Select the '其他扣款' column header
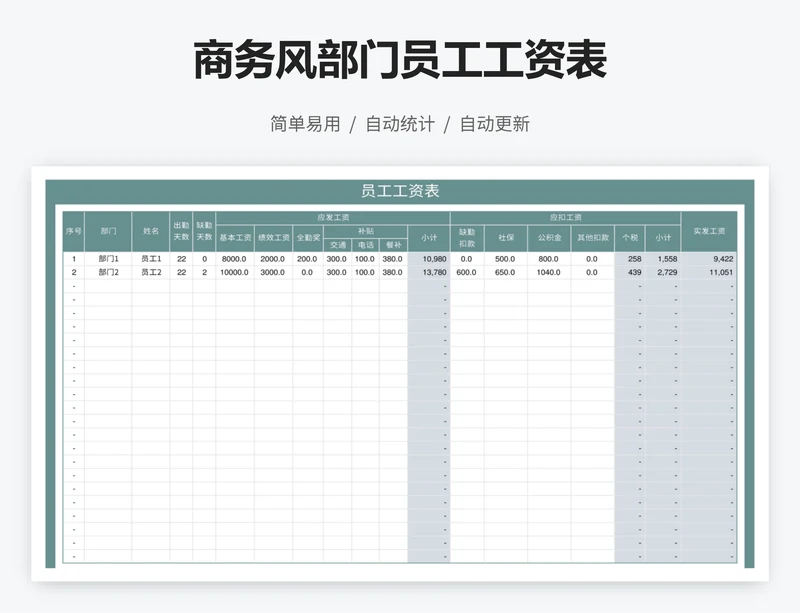The width and height of the screenshot is (800, 613). [593, 238]
